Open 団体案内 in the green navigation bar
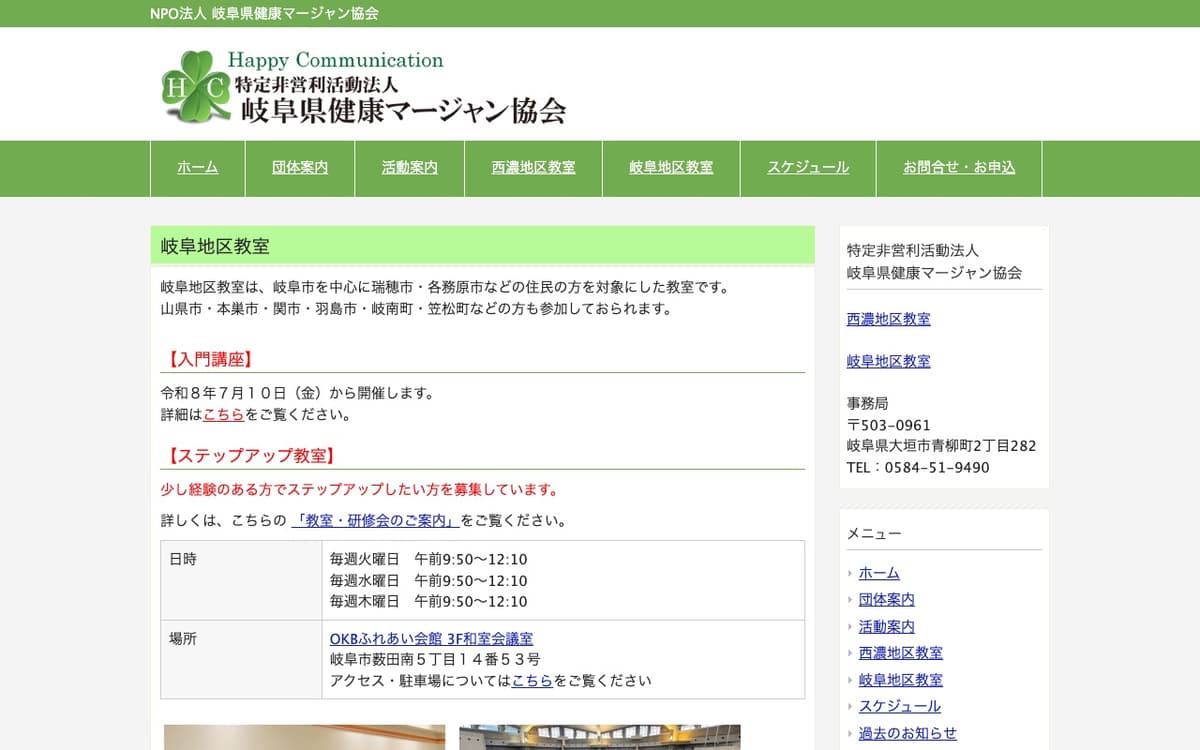The width and height of the screenshot is (1200, 750). pos(300,168)
